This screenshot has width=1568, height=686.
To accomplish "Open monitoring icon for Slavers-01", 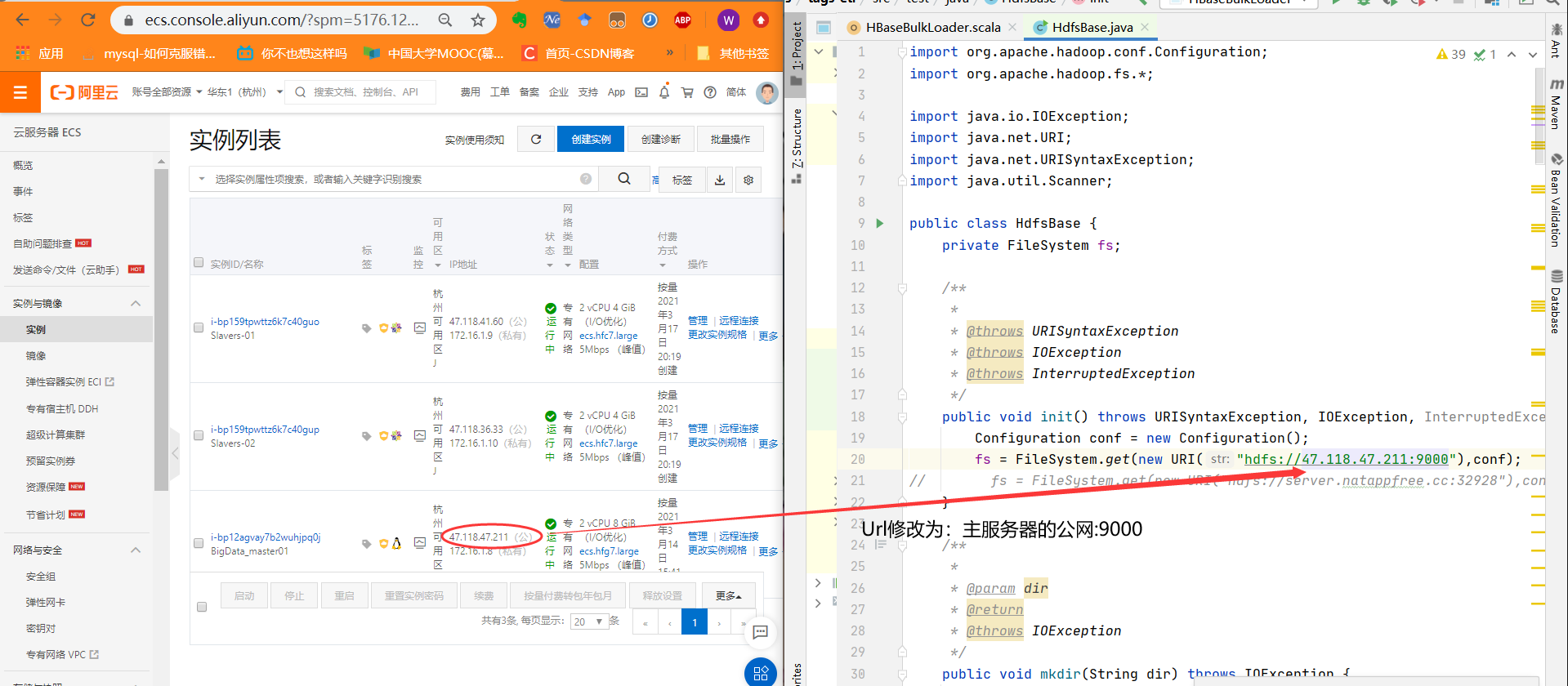I will (419, 327).
